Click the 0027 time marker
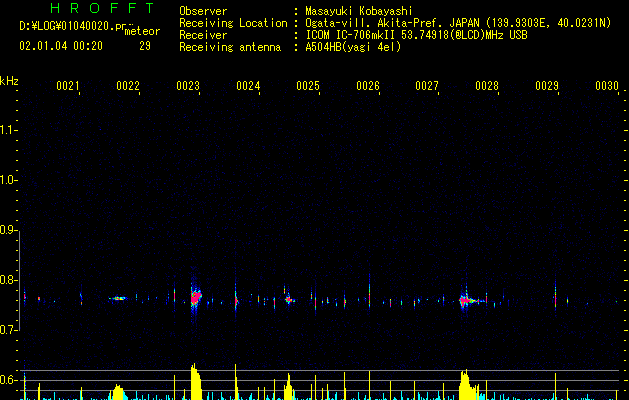This screenshot has width=629, height=400. coord(427,86)
